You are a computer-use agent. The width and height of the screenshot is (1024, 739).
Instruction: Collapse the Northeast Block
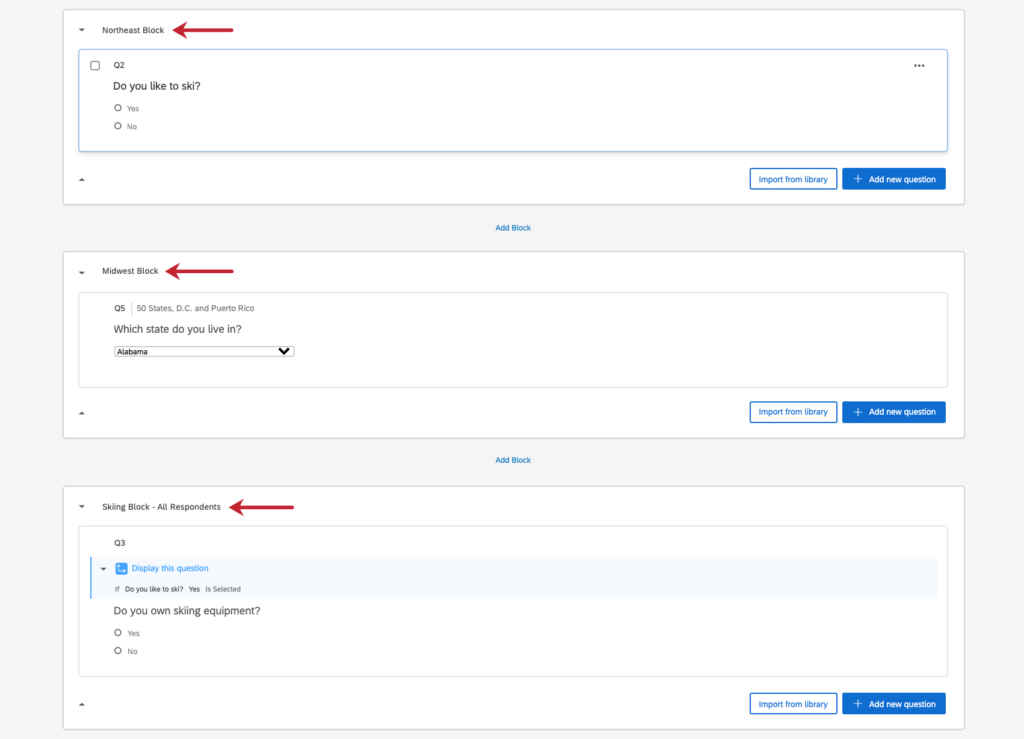(x=81, y=29)
